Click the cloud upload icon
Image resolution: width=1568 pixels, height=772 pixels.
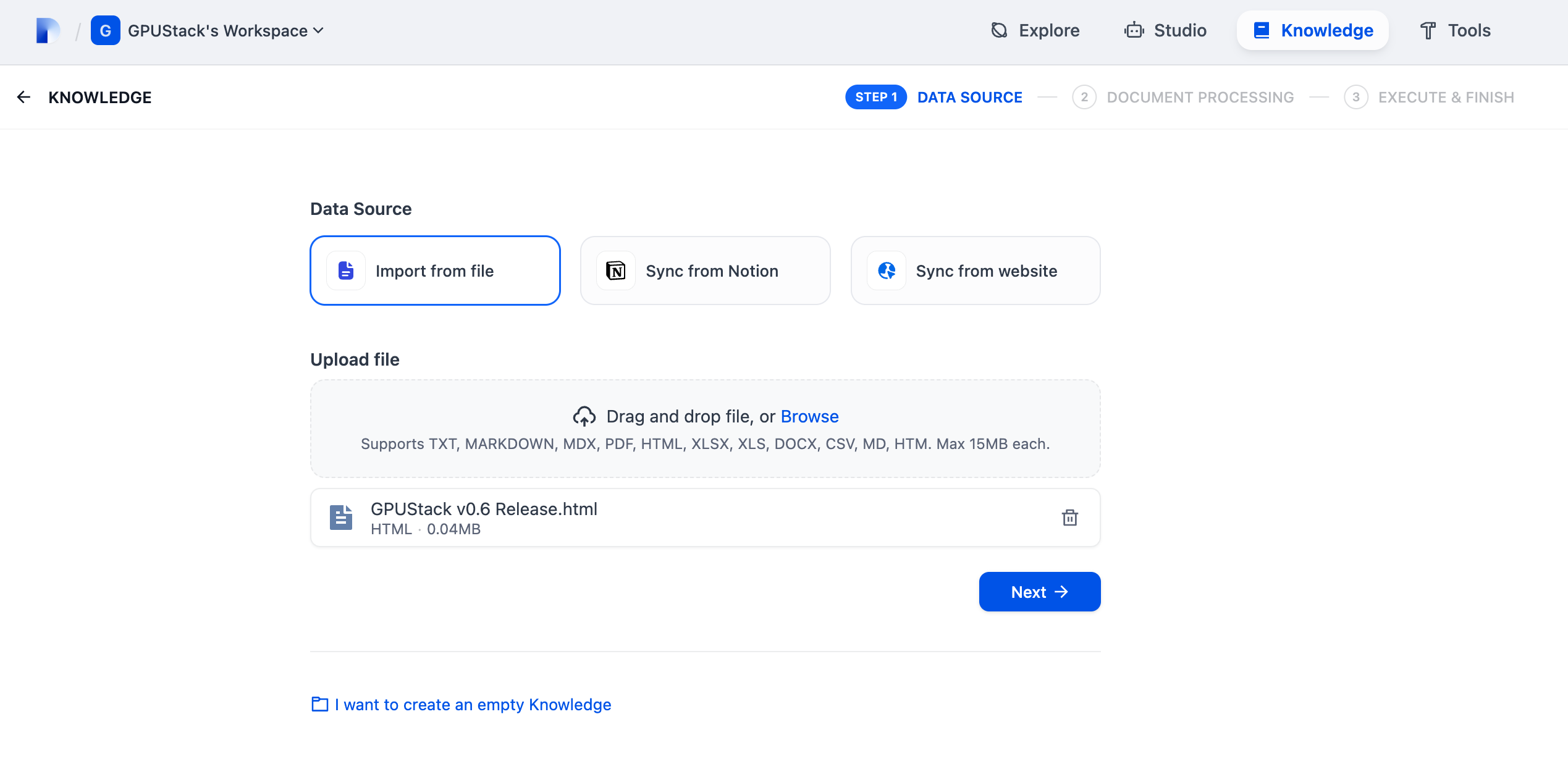[x=584, y=416]
